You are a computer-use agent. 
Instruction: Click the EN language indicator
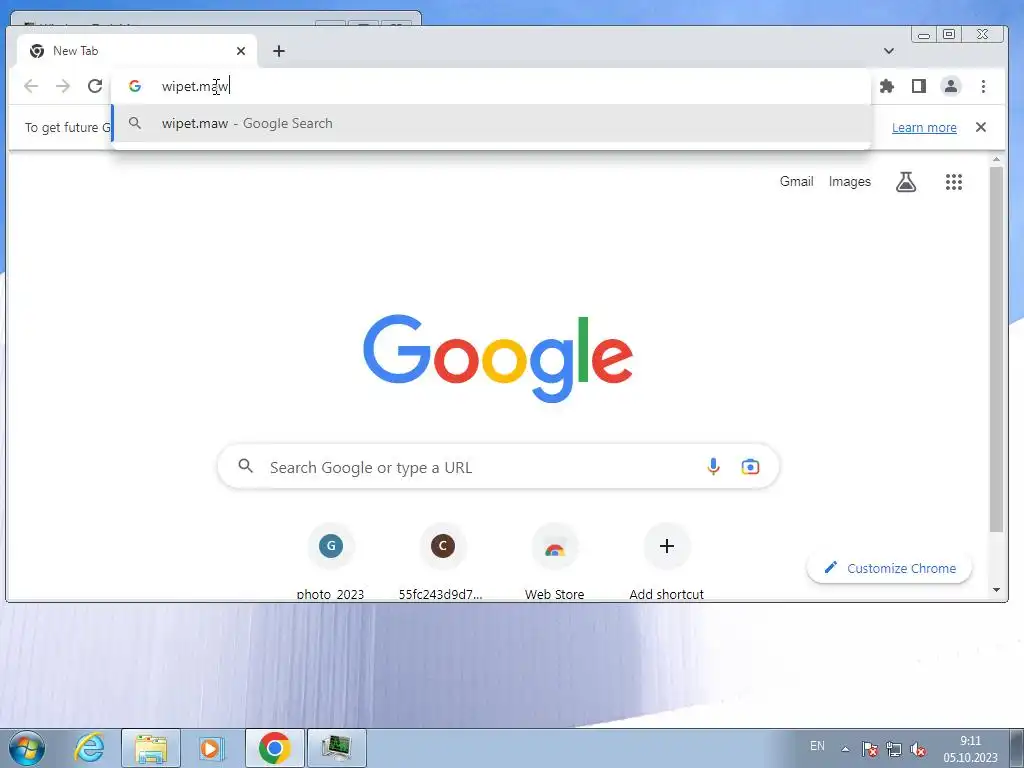point(817,746)
